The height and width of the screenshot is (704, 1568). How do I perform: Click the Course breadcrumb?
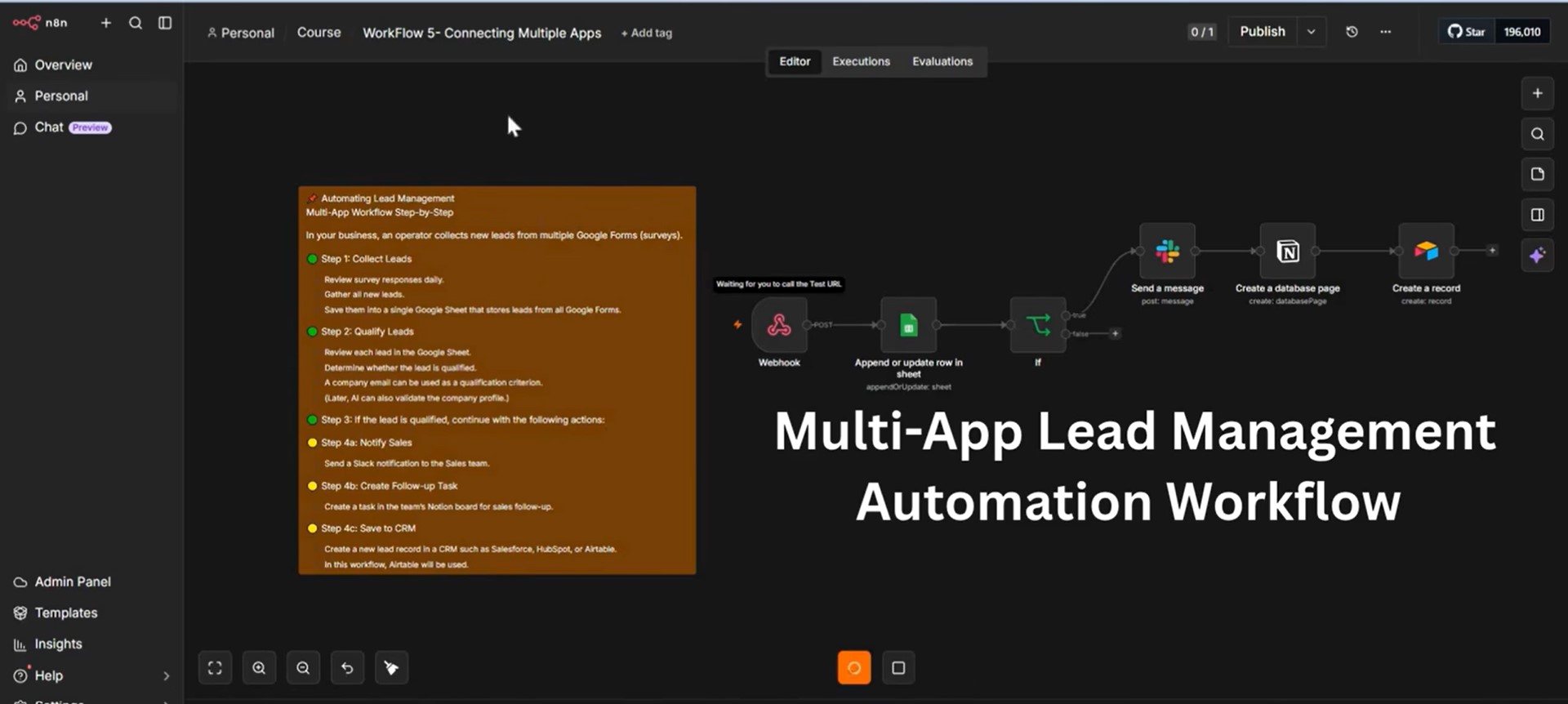click(318, 32)
